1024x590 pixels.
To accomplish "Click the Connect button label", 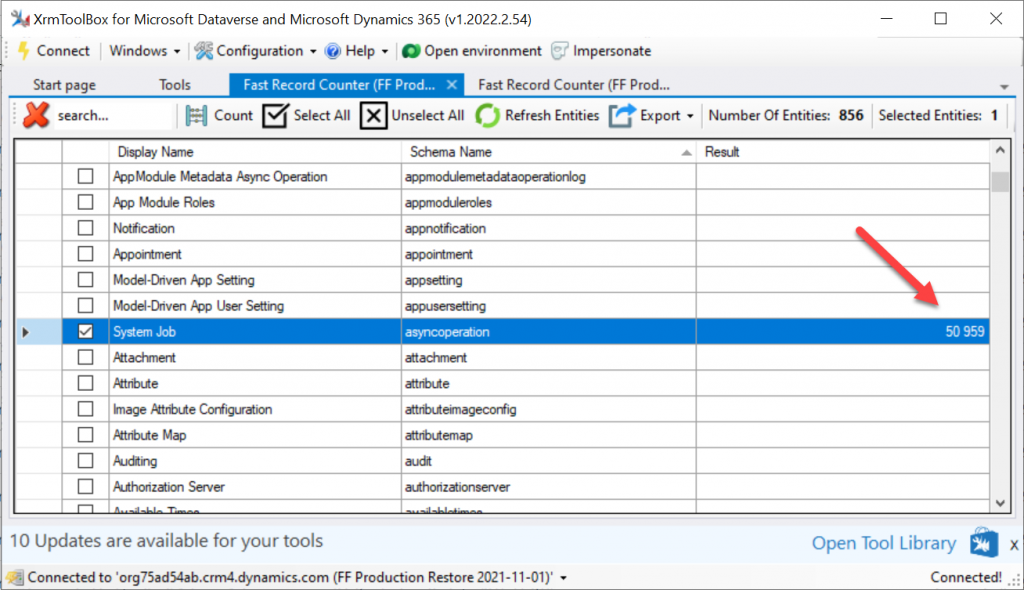I will pyautogui.click(x=63, y=51).
